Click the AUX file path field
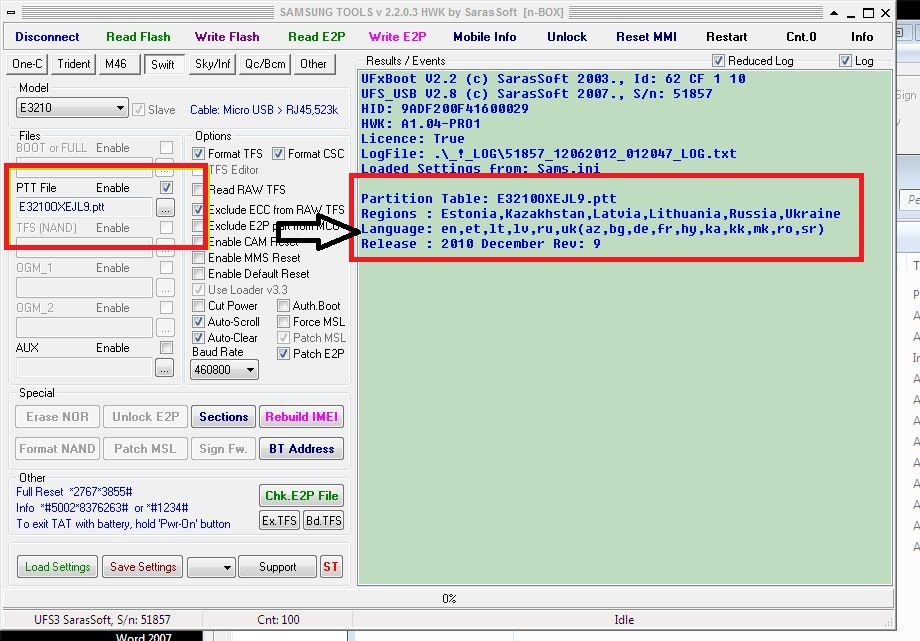The width and height of the screenshot is (920, 641). click(84, 368)
